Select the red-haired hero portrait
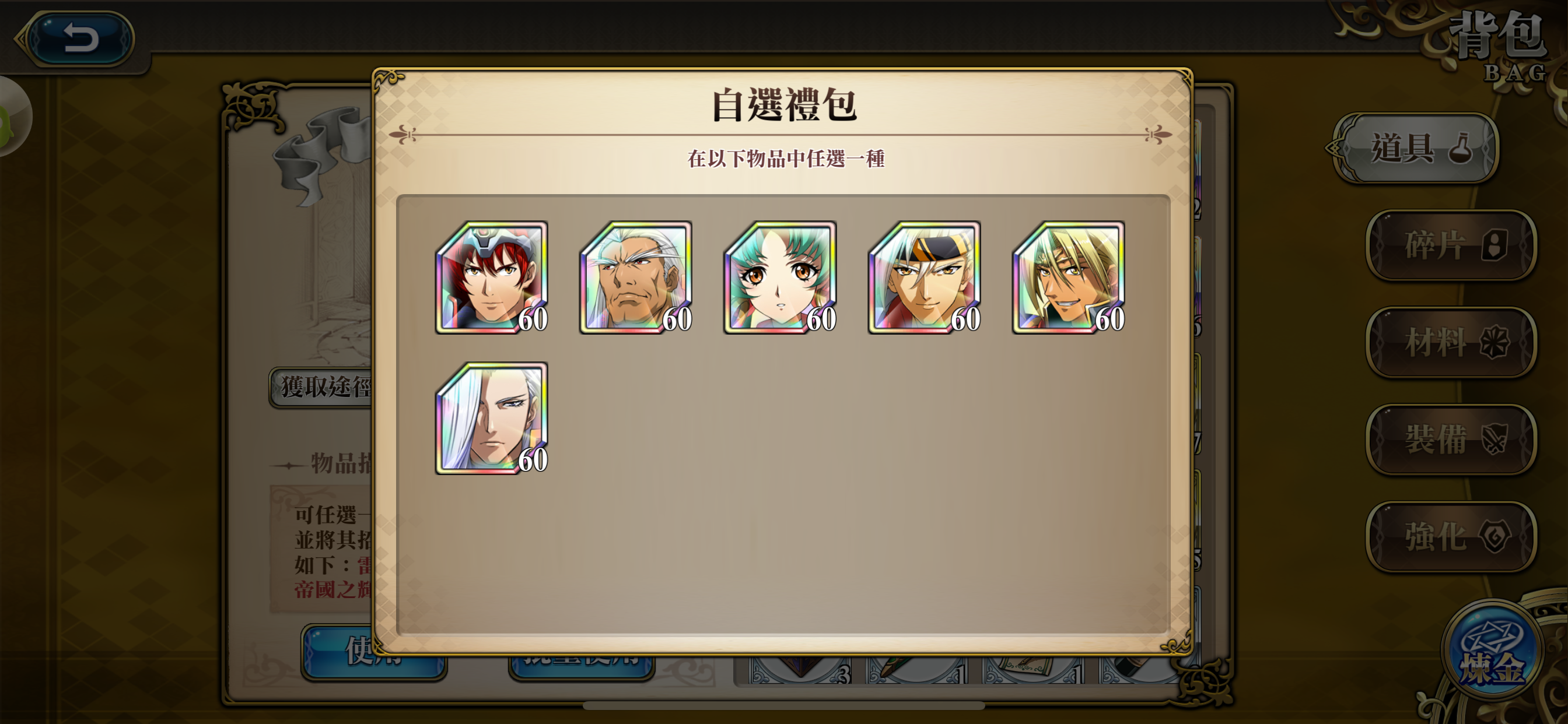 pos(492,277)
